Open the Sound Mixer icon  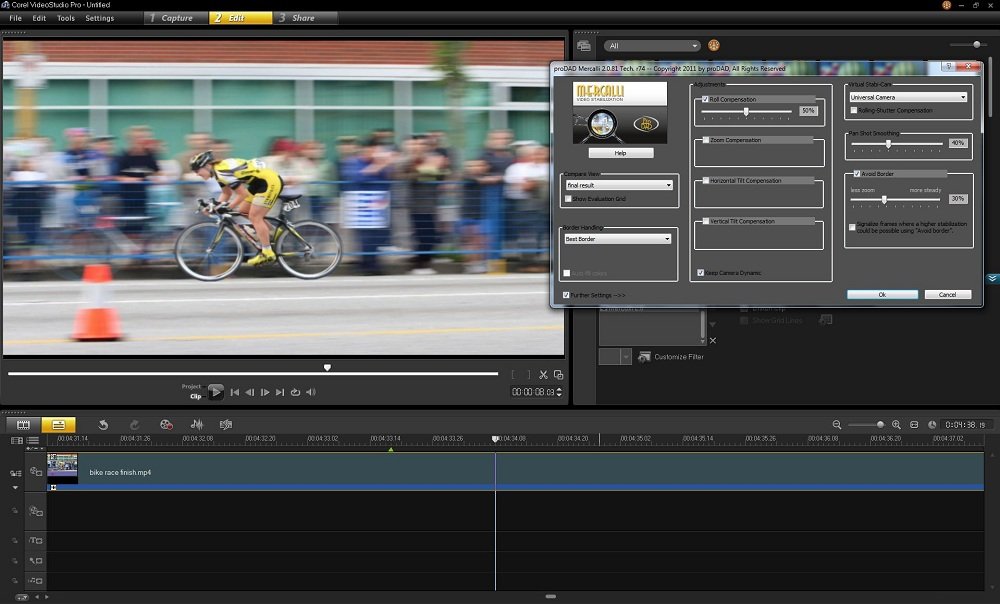pyautogui.click(x=196, y=425)
